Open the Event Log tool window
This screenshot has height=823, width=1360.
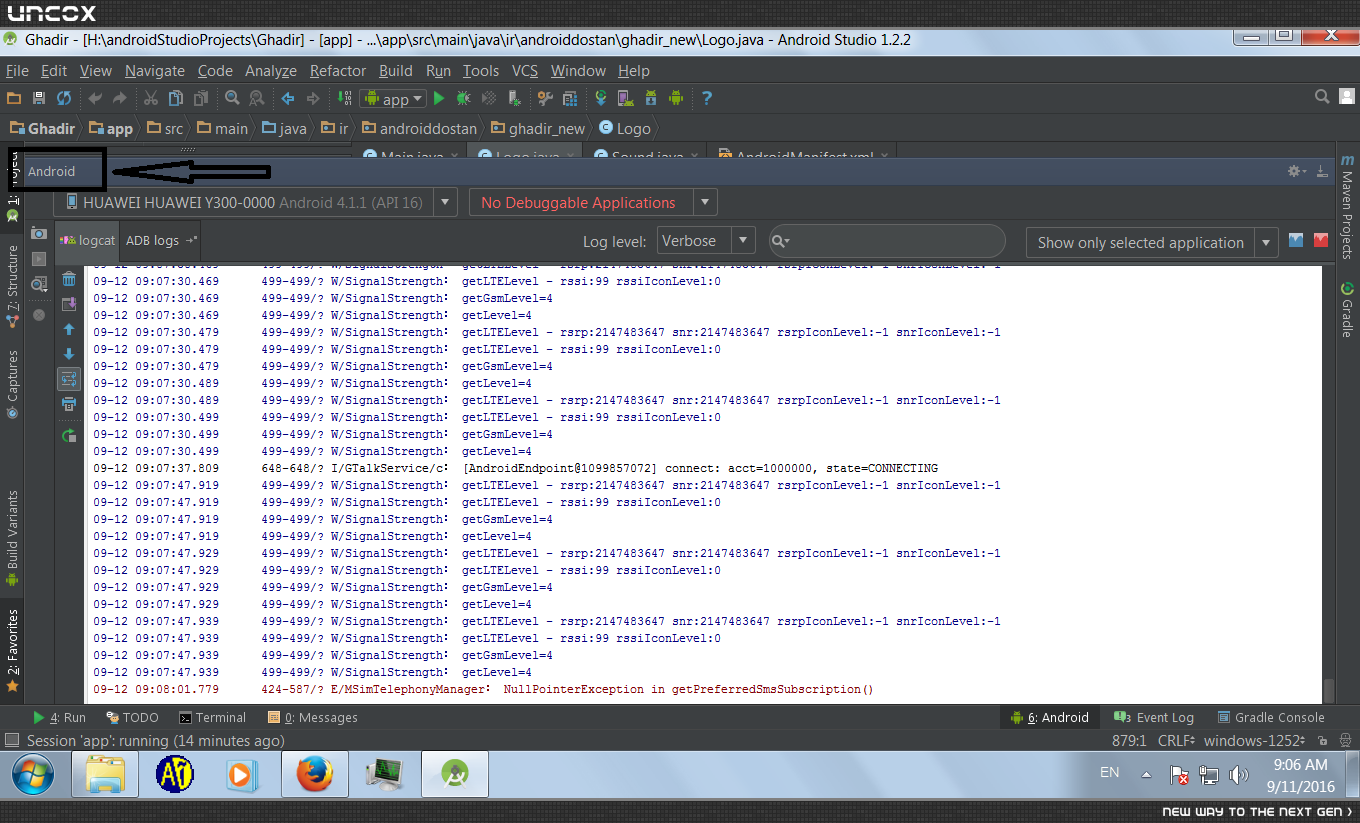tap(1154, 717)
